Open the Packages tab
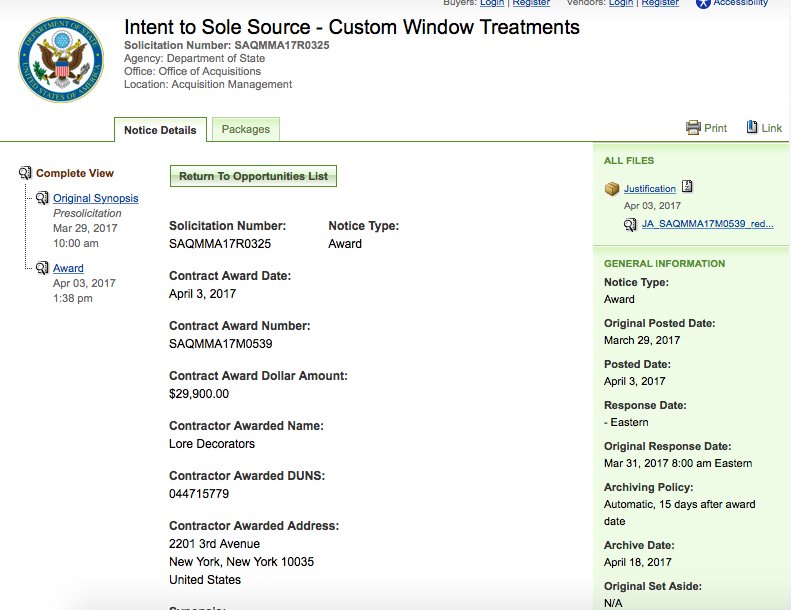 (246, 129)
